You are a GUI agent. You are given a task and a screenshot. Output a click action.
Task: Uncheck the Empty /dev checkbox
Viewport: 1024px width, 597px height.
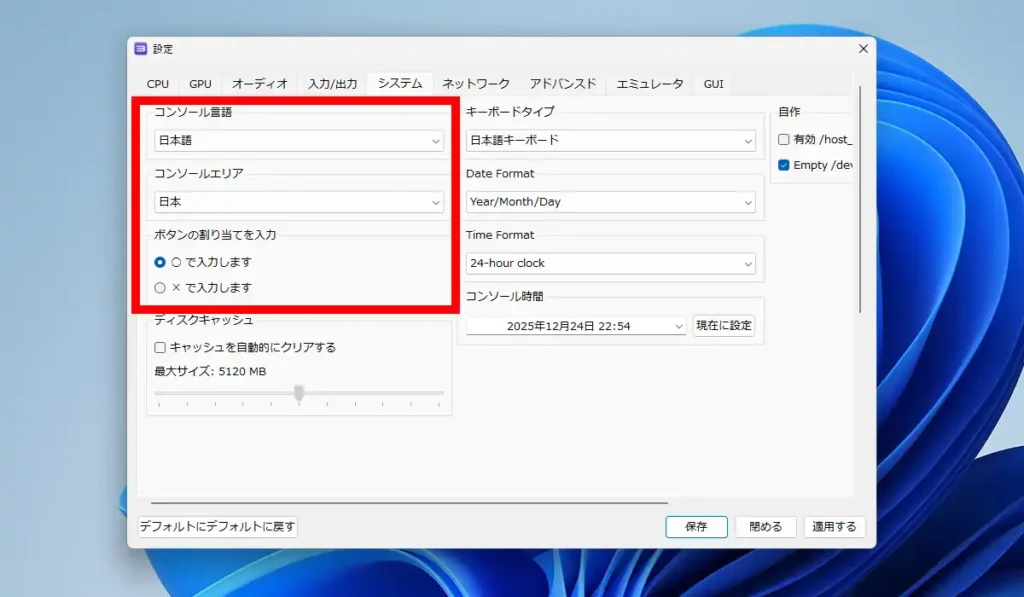click(x=783, y=166)
